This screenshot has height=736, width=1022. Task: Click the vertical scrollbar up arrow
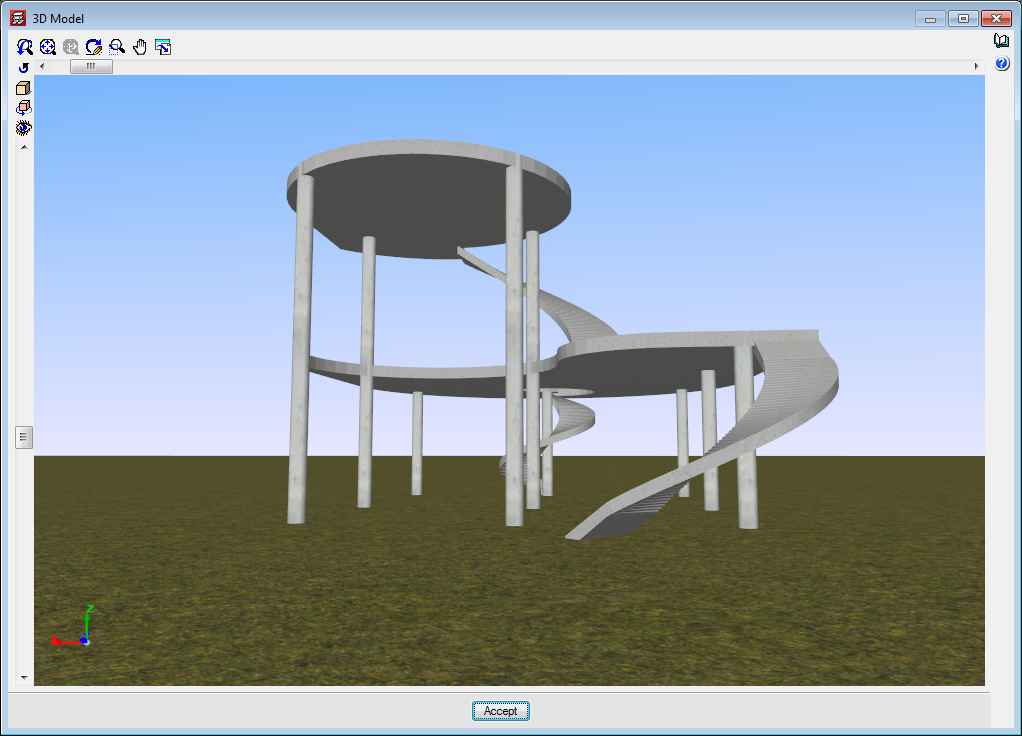24,146
